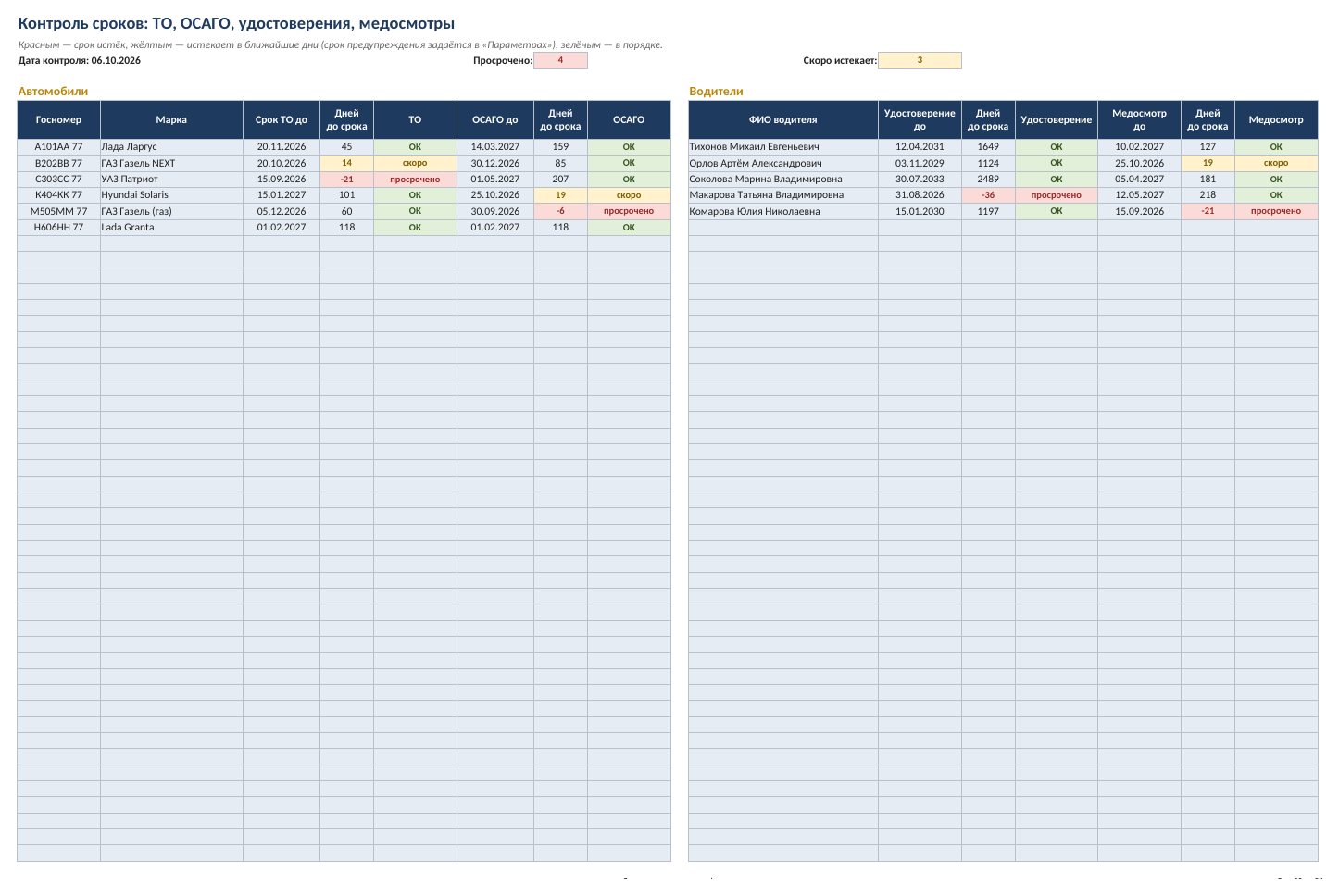Select the "Срок ТО до" column header

click(x=282, y=120)
